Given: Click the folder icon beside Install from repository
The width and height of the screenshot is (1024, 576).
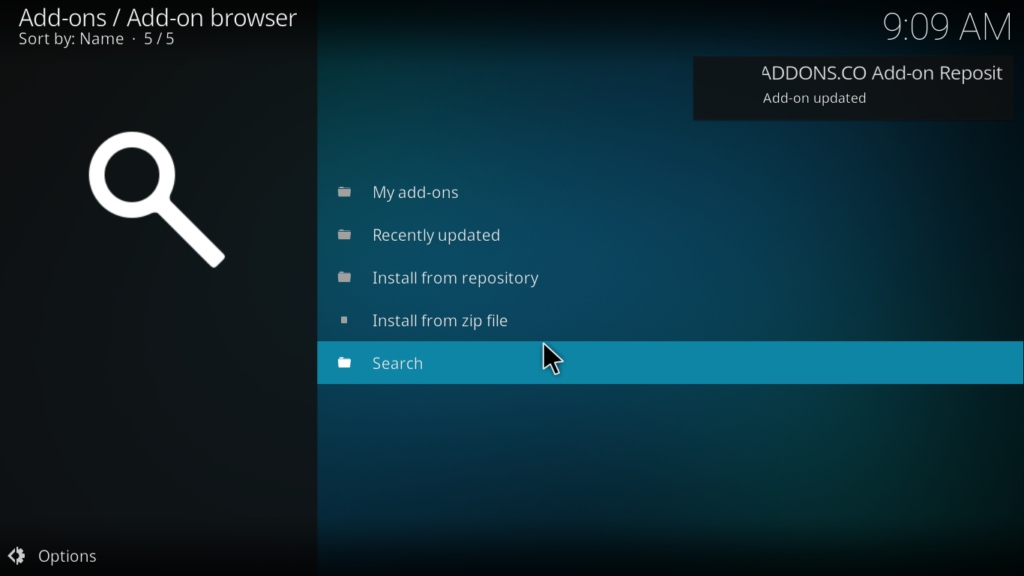Looking at the screenshot, I should click(x=344, y=278).
